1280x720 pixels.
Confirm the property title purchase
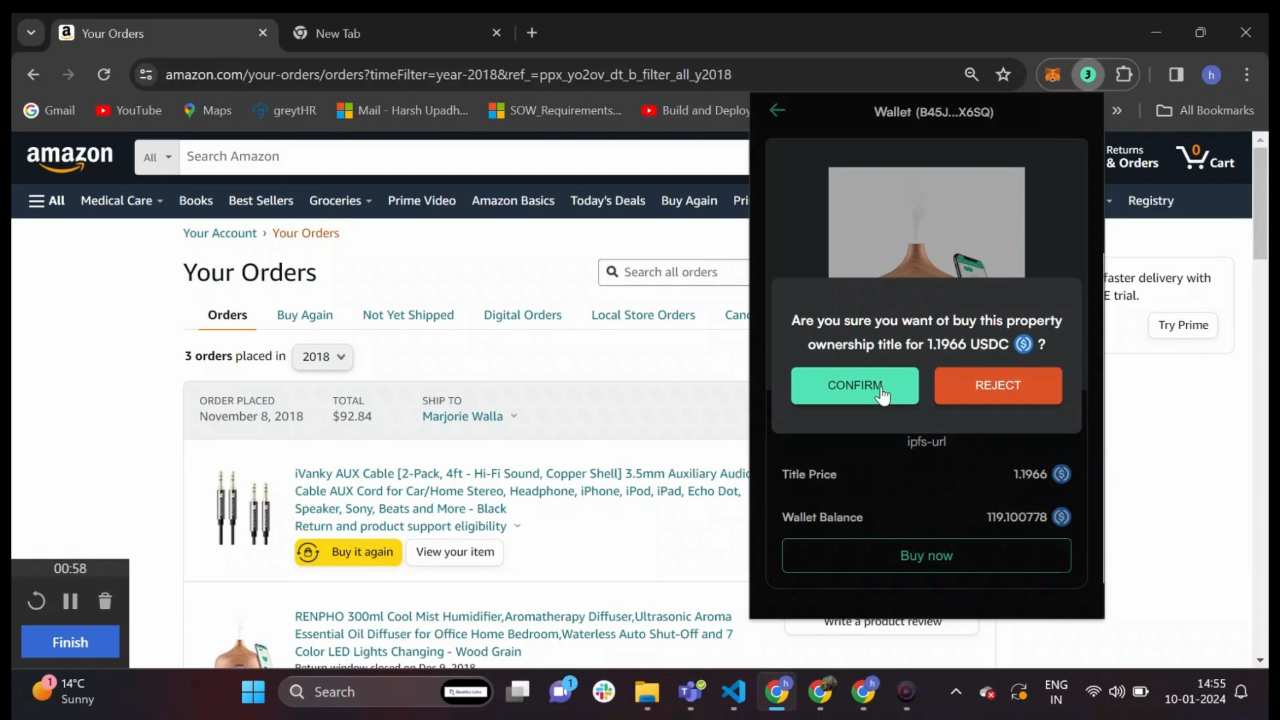(855, 385)
